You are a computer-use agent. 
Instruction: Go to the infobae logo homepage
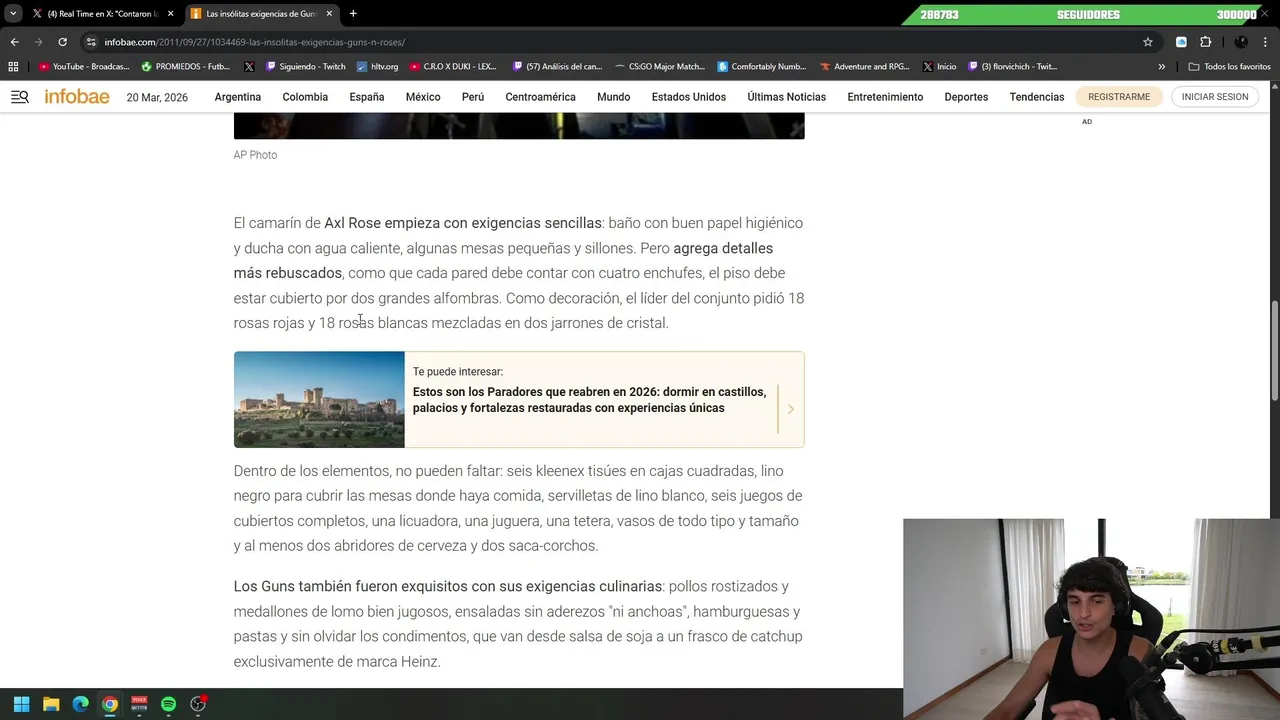[77, 97]
